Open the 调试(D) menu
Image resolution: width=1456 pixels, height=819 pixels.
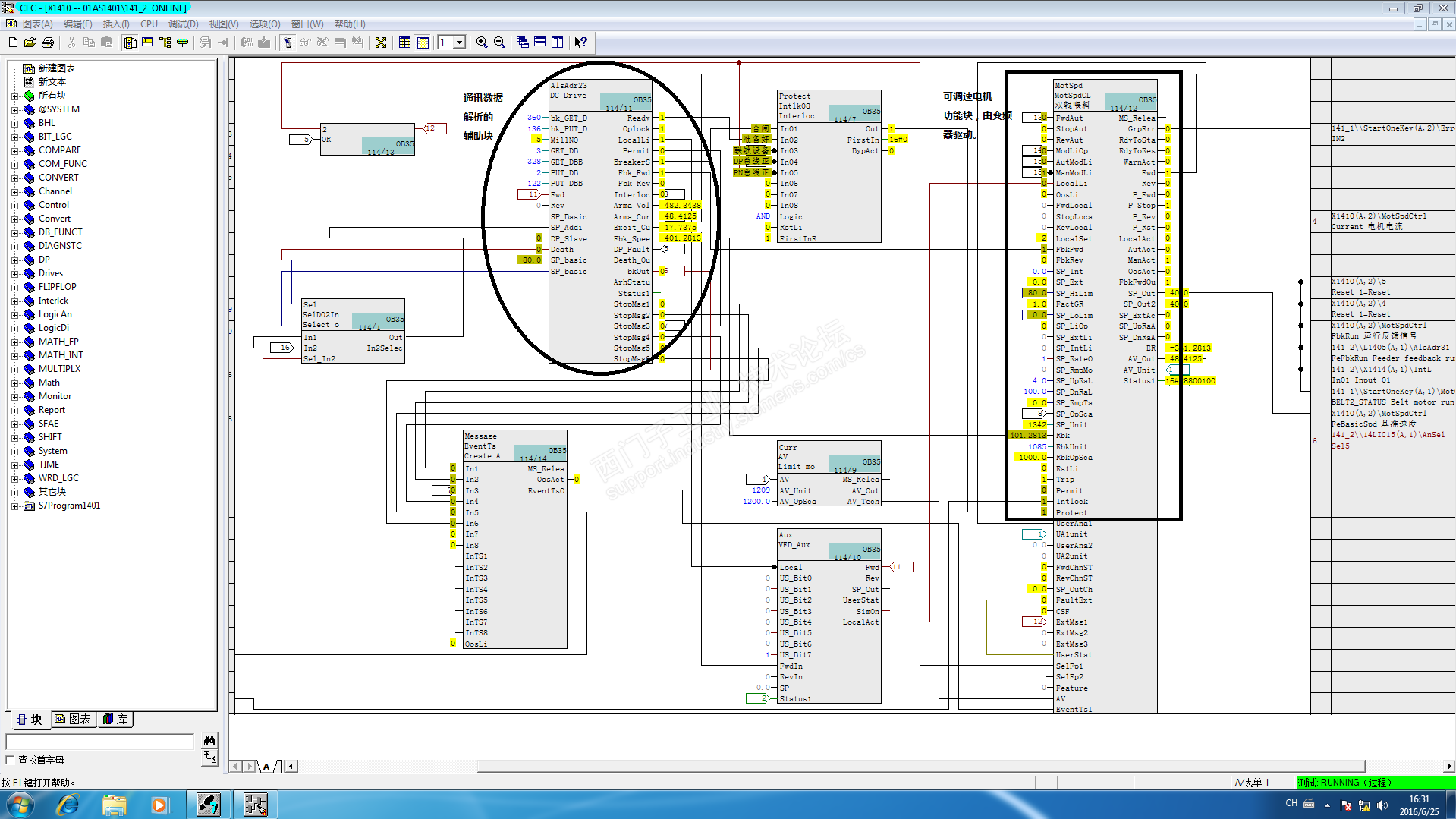click(183, 24)
